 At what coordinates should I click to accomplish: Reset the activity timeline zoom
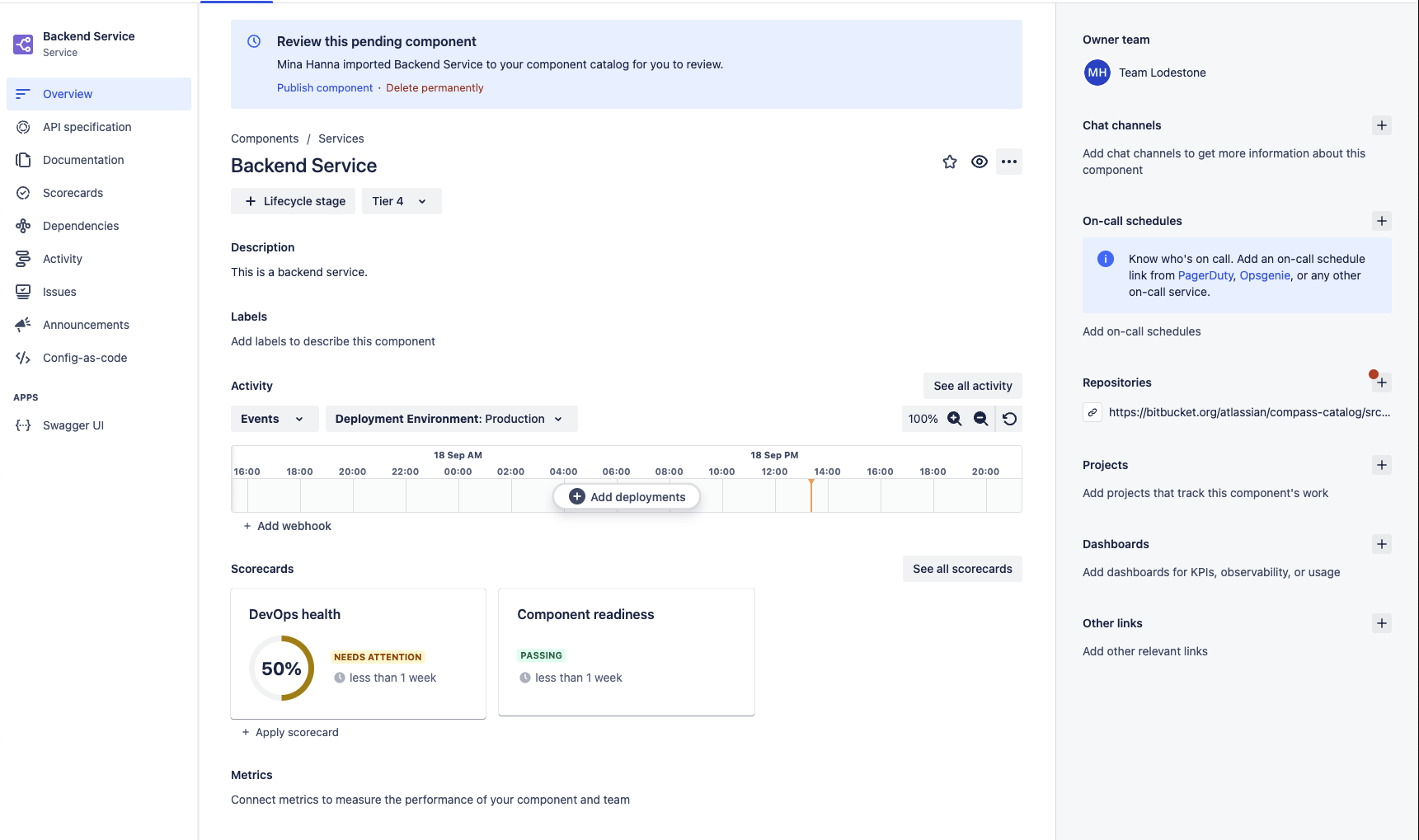coord(1009,418)
